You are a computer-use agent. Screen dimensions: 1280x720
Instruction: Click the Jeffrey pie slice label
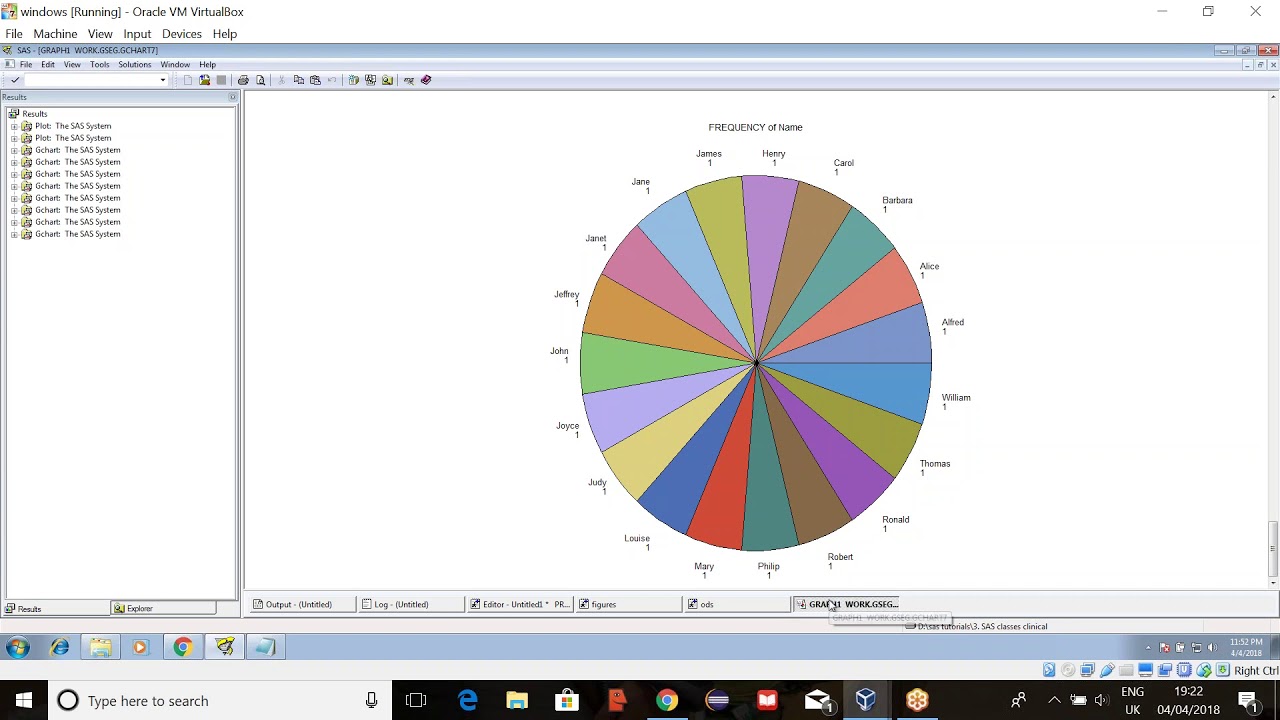[567, 294]
